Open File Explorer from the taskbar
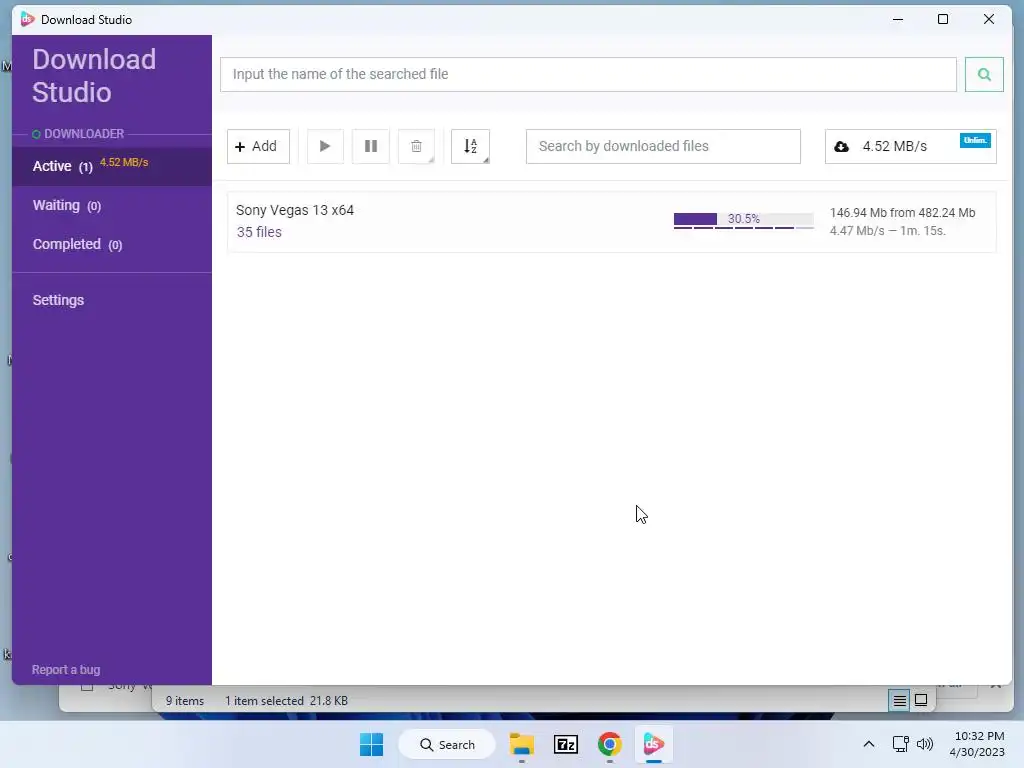1024x768 pixels. point(522,744)
